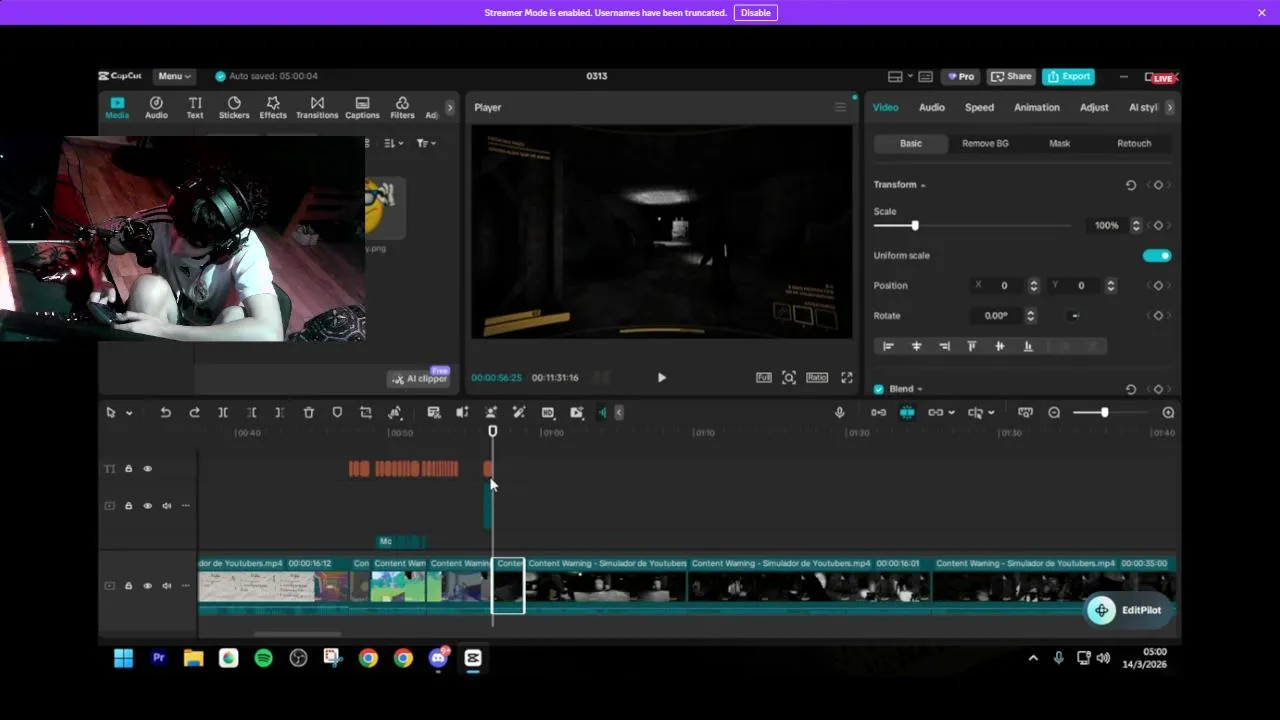Align clip to the left

click(x=888, y=346)
